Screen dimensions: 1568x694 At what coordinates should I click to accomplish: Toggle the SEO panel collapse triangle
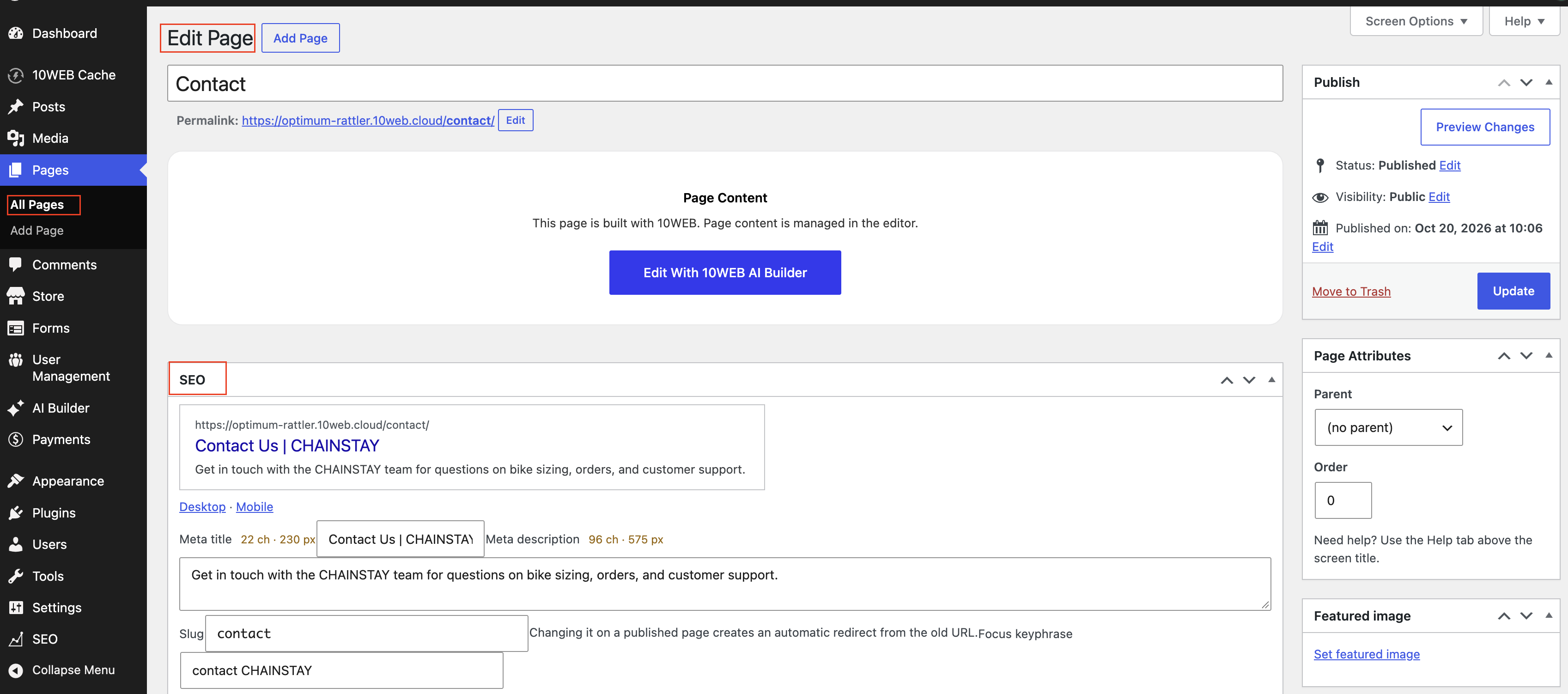tap(1271, 380)
